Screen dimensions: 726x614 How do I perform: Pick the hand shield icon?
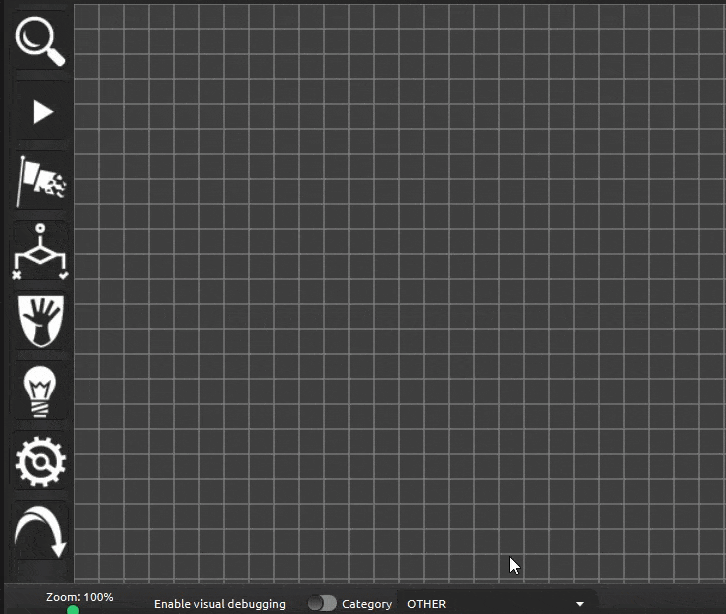pos(41,322)
